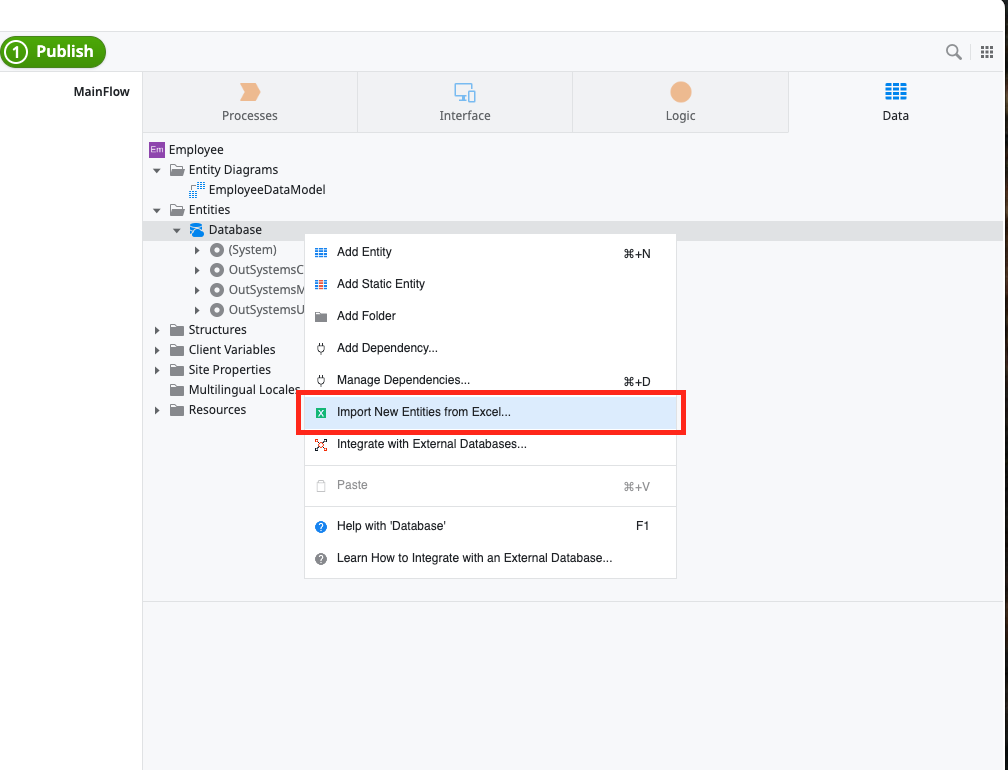Collapse the Database node arrow
Screen dimensions: 1008x770
point(177,230)
